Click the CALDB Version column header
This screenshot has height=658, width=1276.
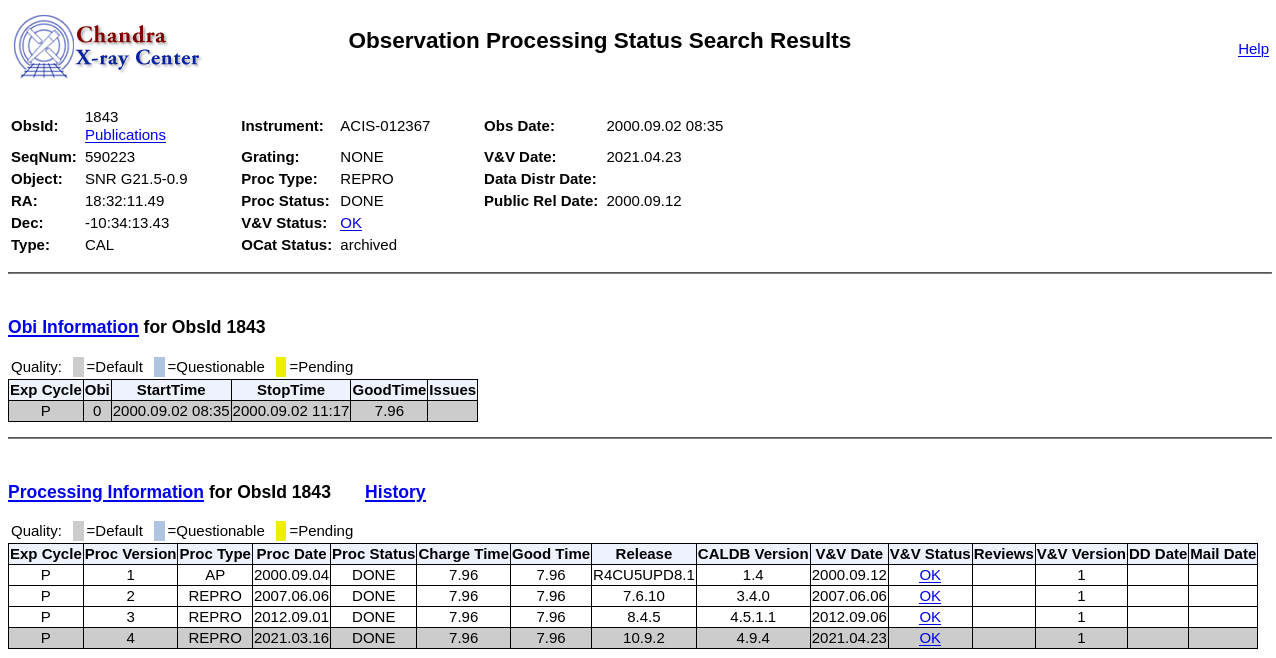753,554
